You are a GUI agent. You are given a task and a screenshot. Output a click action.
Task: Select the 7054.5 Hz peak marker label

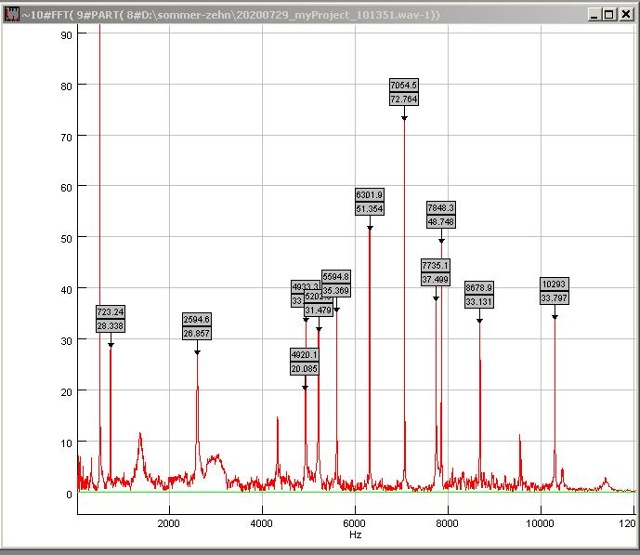click(x=404, y=92)
